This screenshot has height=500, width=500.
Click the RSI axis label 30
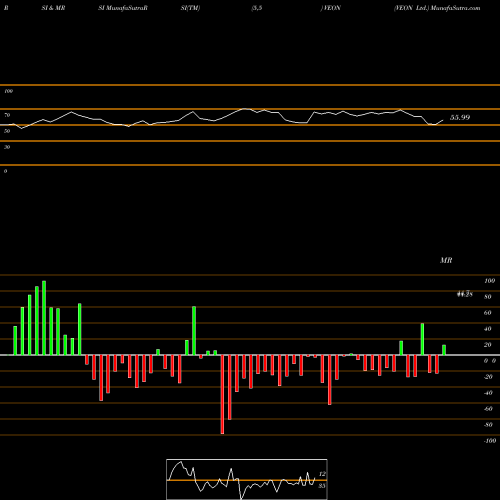[7, 147]
